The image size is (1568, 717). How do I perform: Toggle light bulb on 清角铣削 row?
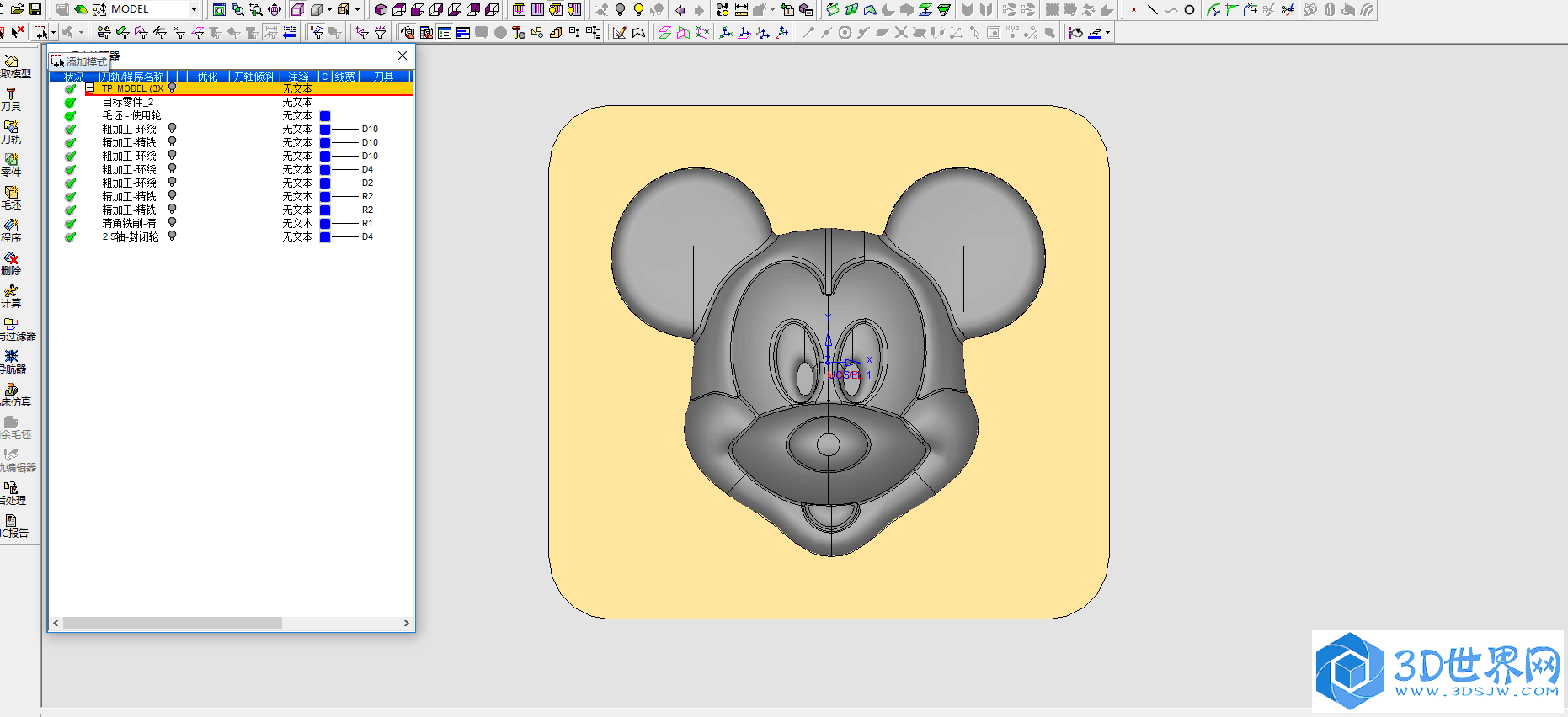click(x=173, y=222)
